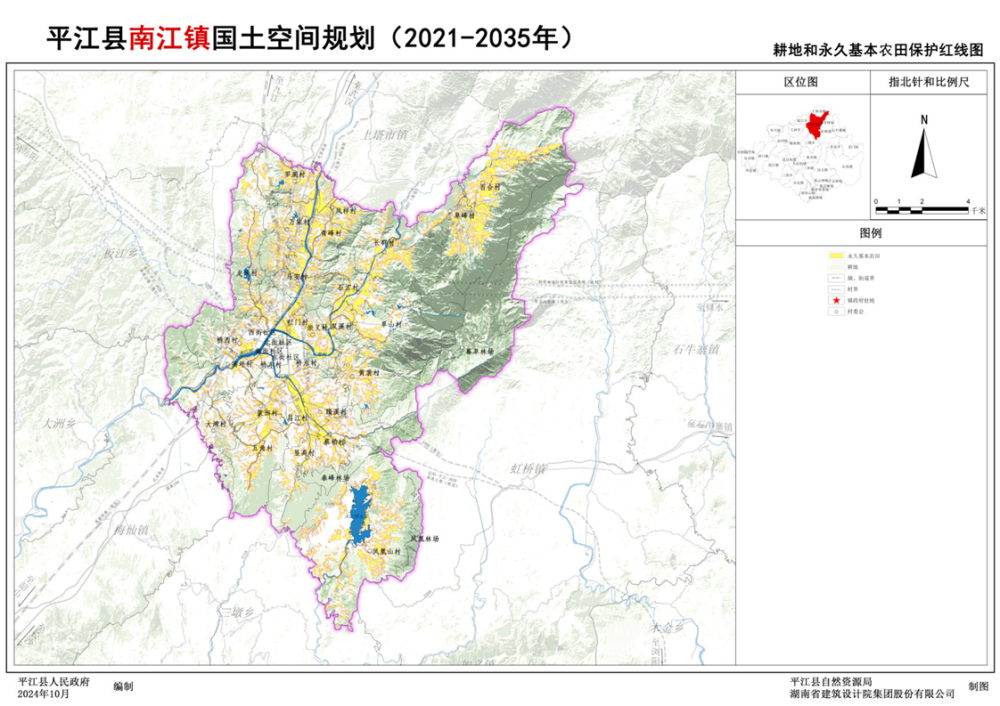Click the red star legend symbol
The image size is (1000, 706).
click(x=836, y=298)
